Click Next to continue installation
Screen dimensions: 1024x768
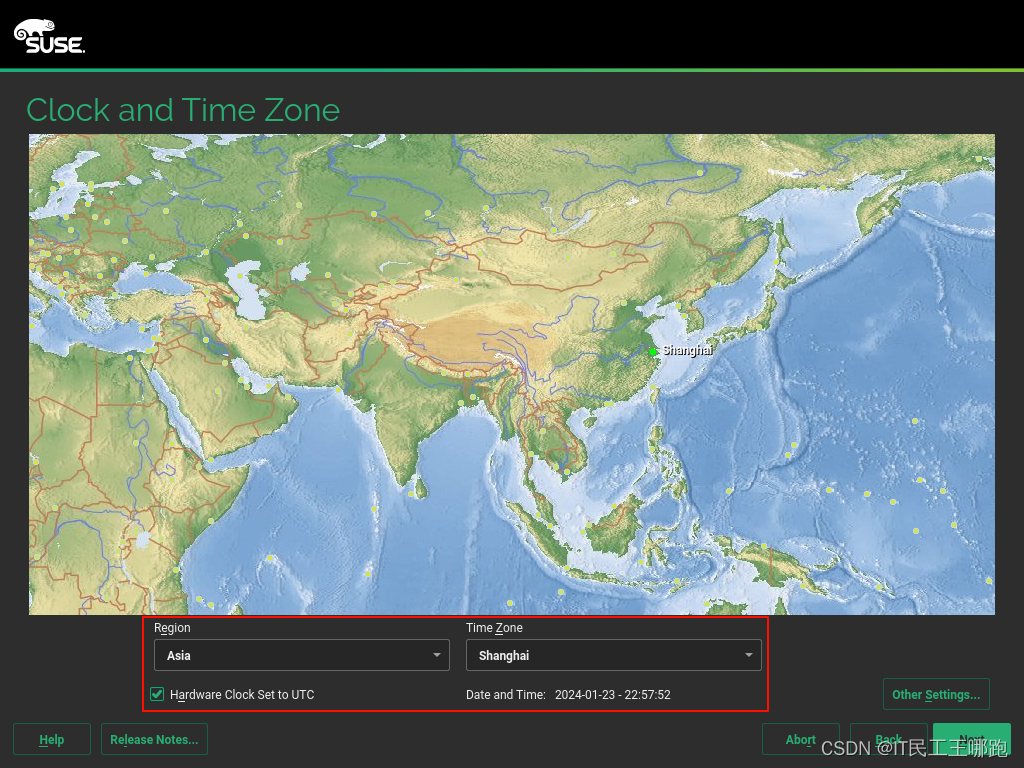971,739
